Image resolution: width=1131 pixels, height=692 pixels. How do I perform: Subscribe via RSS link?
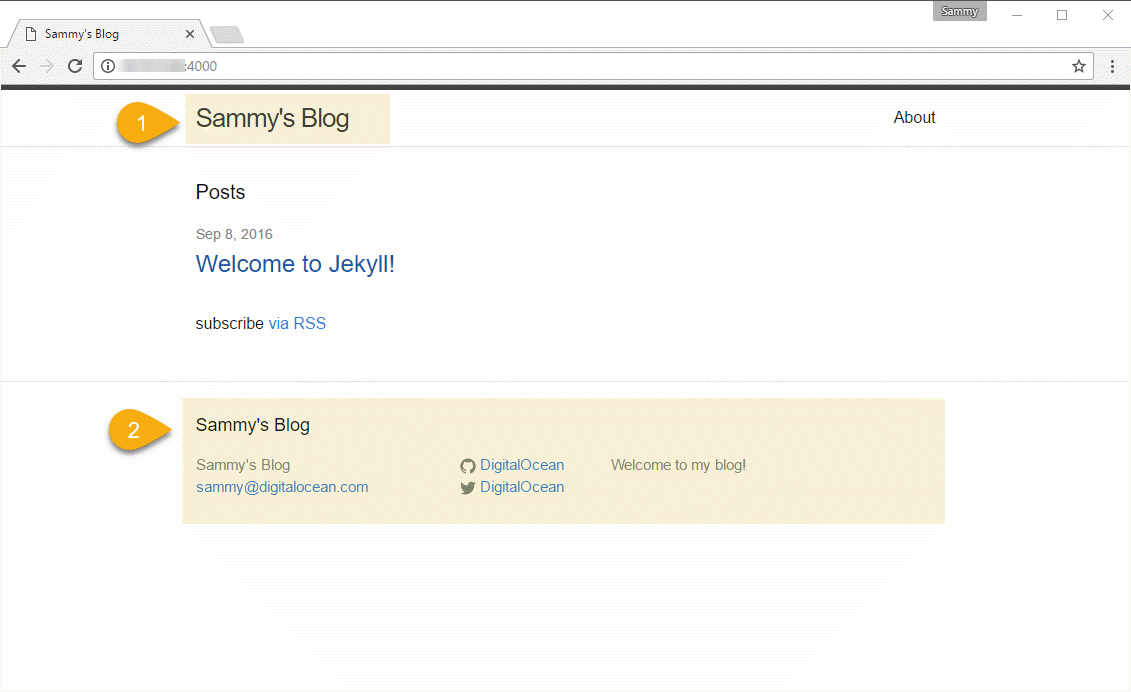(x=297, y=323)
